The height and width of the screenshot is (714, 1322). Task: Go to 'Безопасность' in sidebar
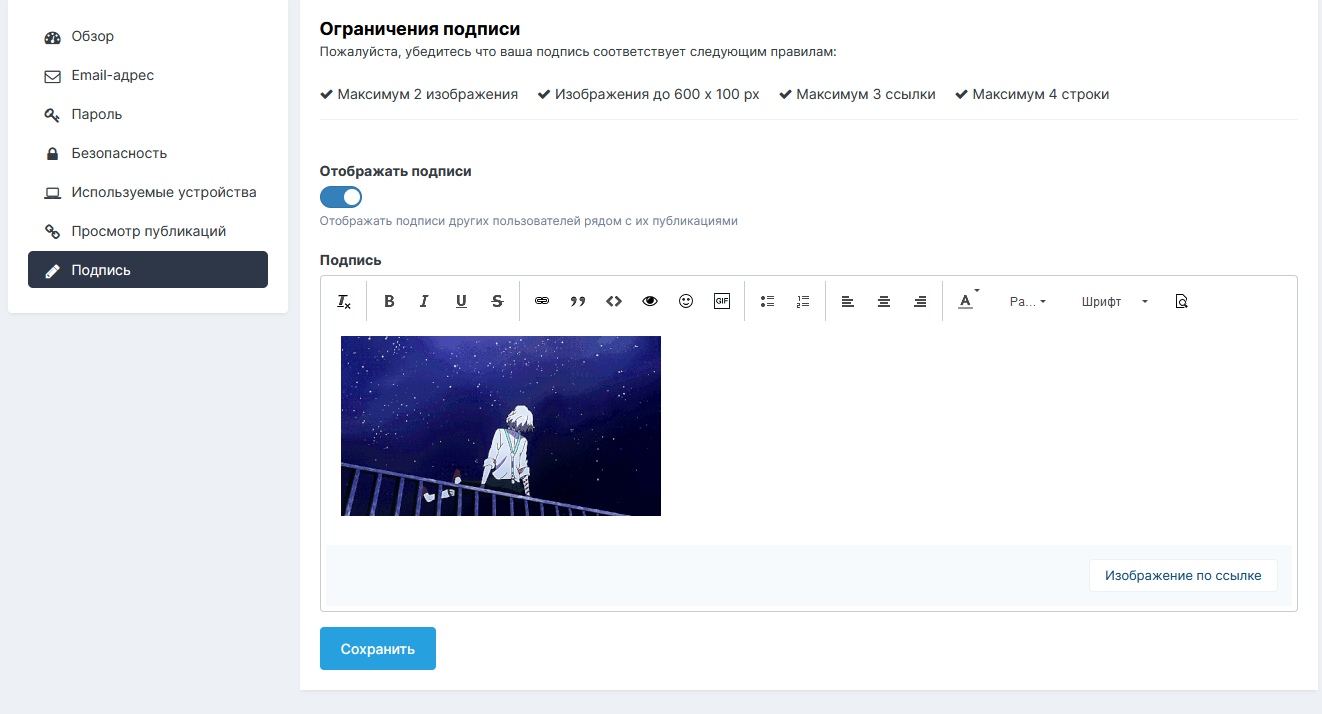tap(119, 153)
